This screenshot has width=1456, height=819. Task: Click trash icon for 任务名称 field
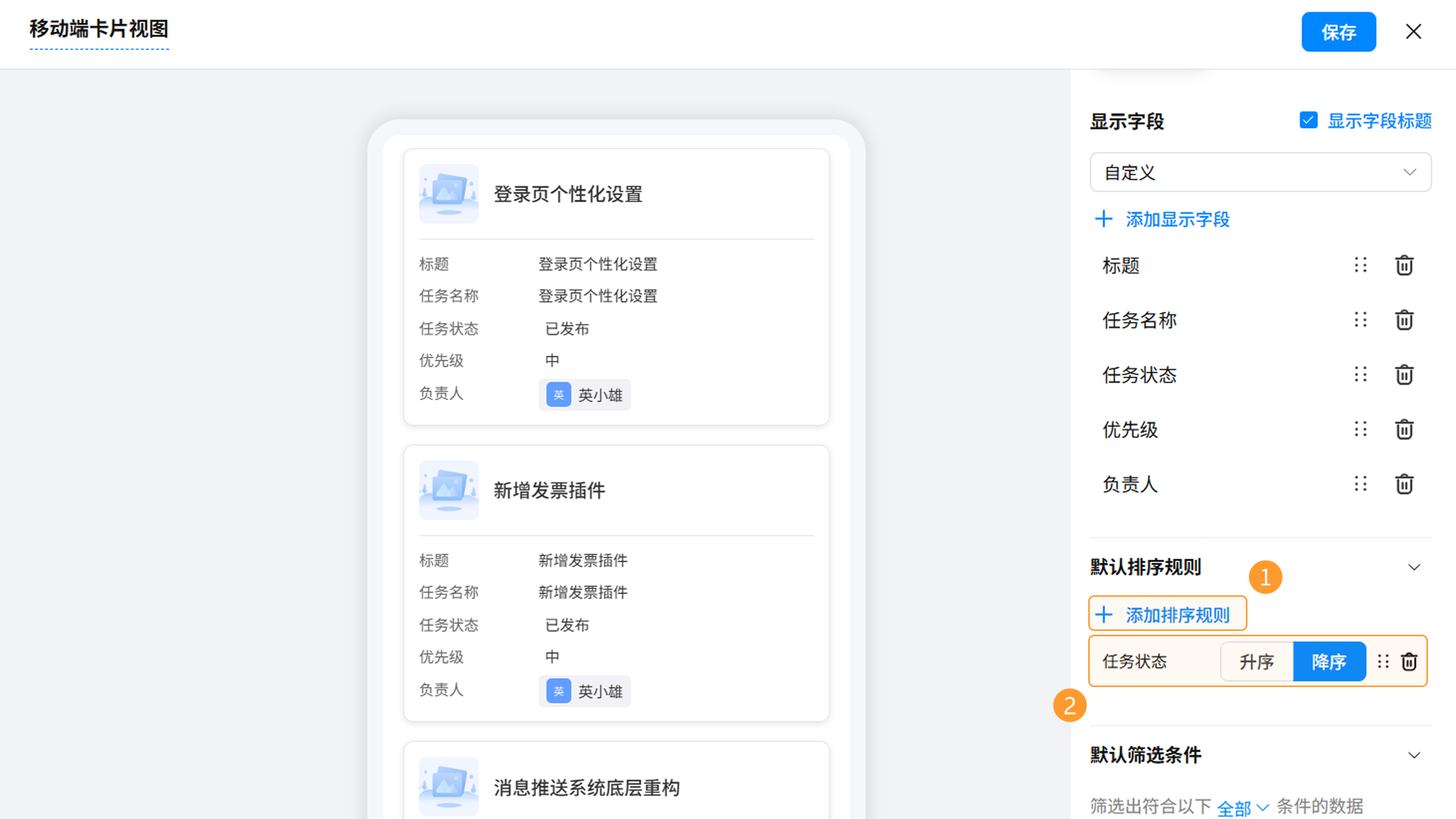(1404, 320)
